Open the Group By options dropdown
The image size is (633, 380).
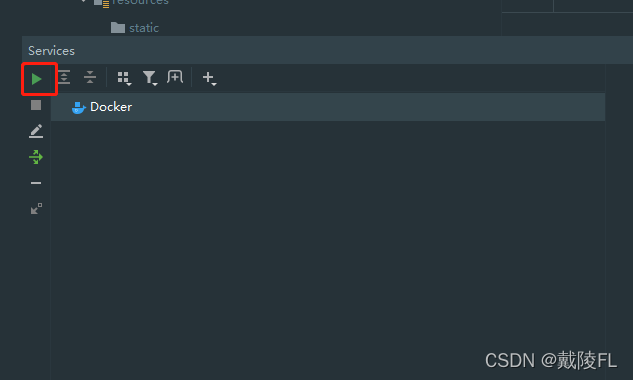124,78
